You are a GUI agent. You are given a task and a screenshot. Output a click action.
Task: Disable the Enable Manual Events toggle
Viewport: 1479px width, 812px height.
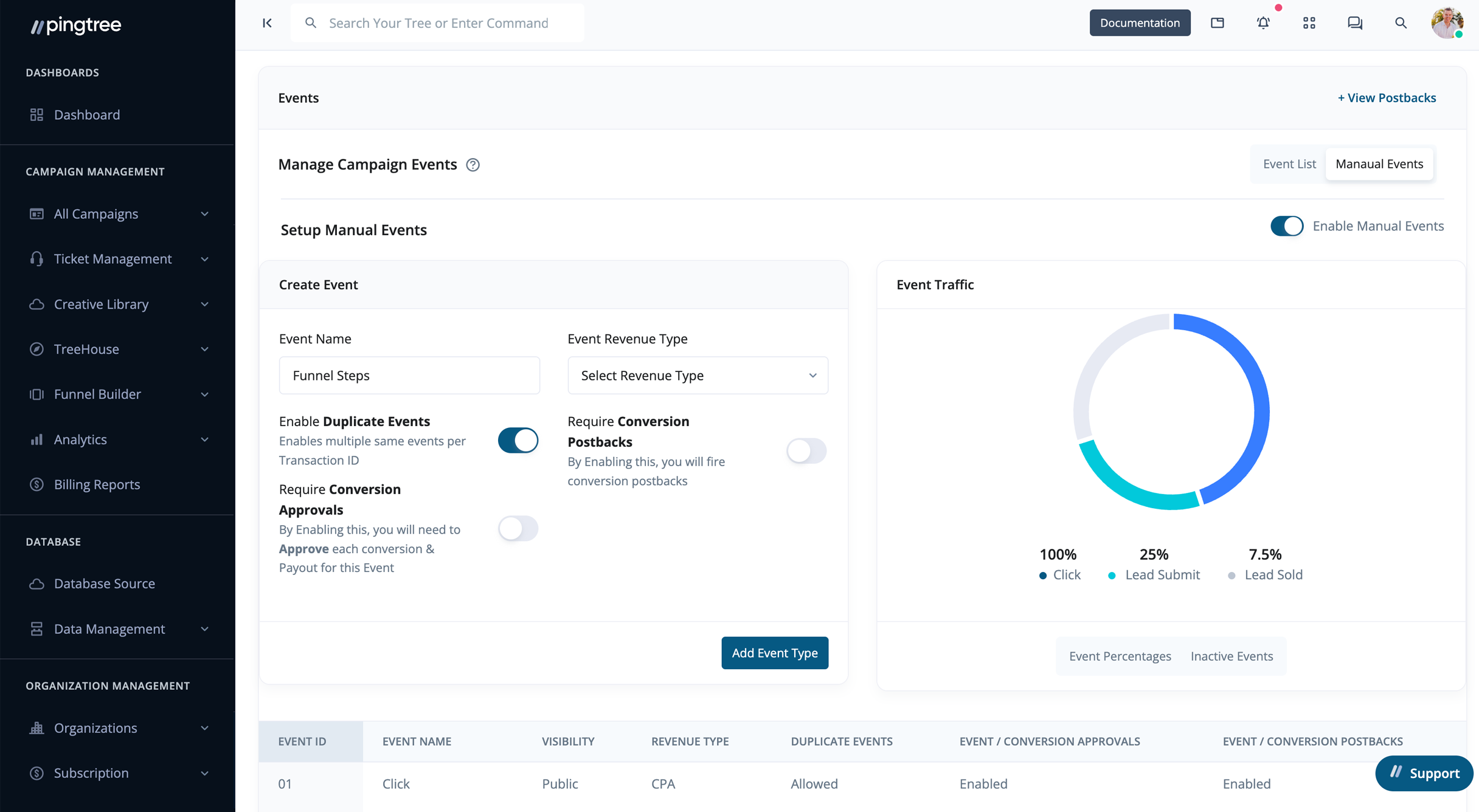pyautogui.click(x=1286, y=226)
